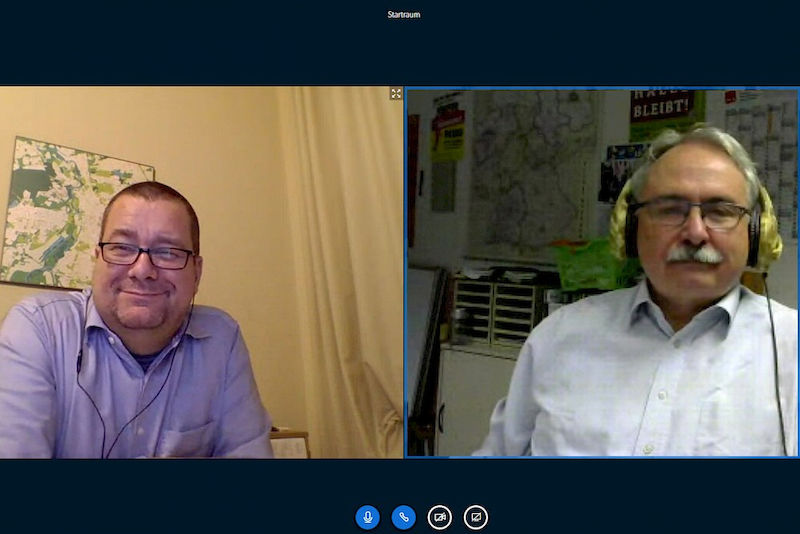This screenshot has height=534, width=800.
Task: Leave audio using the blue phone button
Action: [404, 517]
